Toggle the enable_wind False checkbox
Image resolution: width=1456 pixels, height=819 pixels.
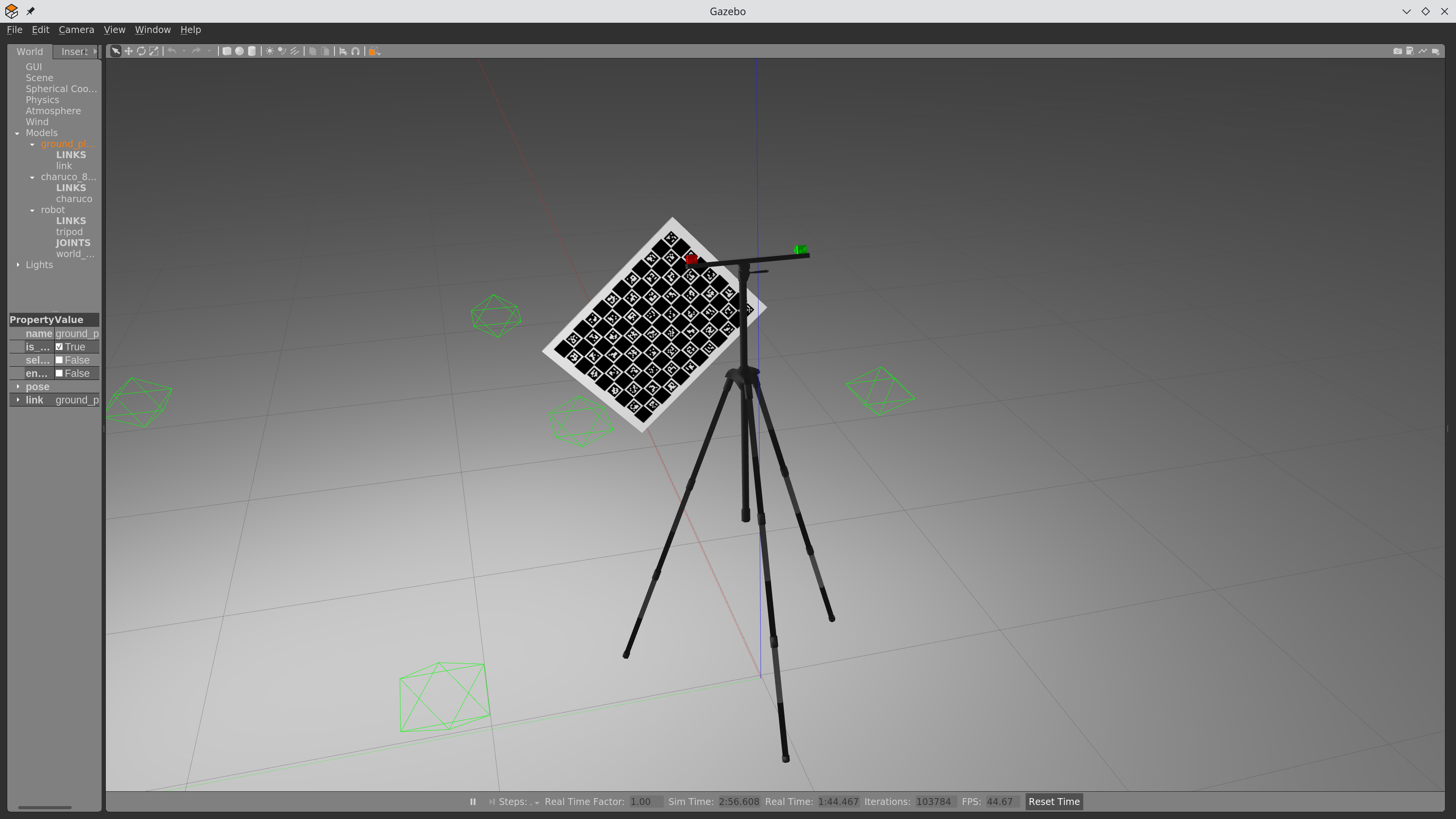[x=60, y=373]
